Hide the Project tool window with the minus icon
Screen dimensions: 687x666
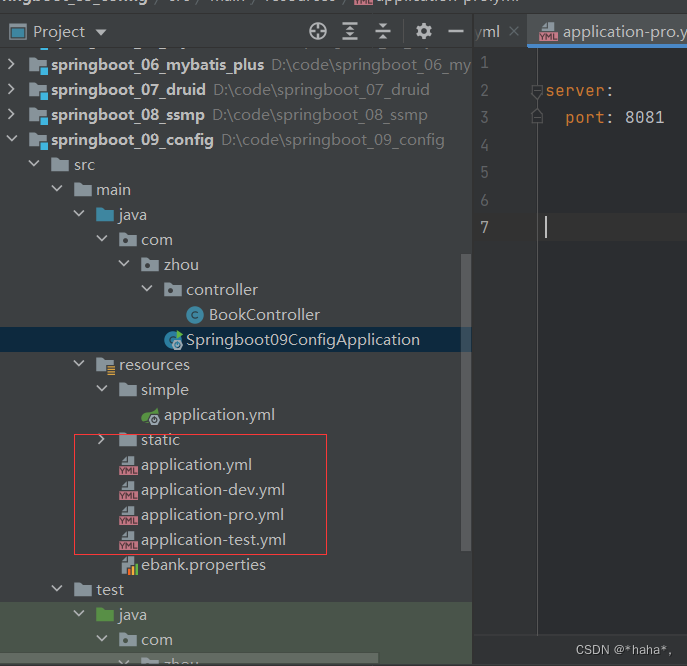[456, 32]
